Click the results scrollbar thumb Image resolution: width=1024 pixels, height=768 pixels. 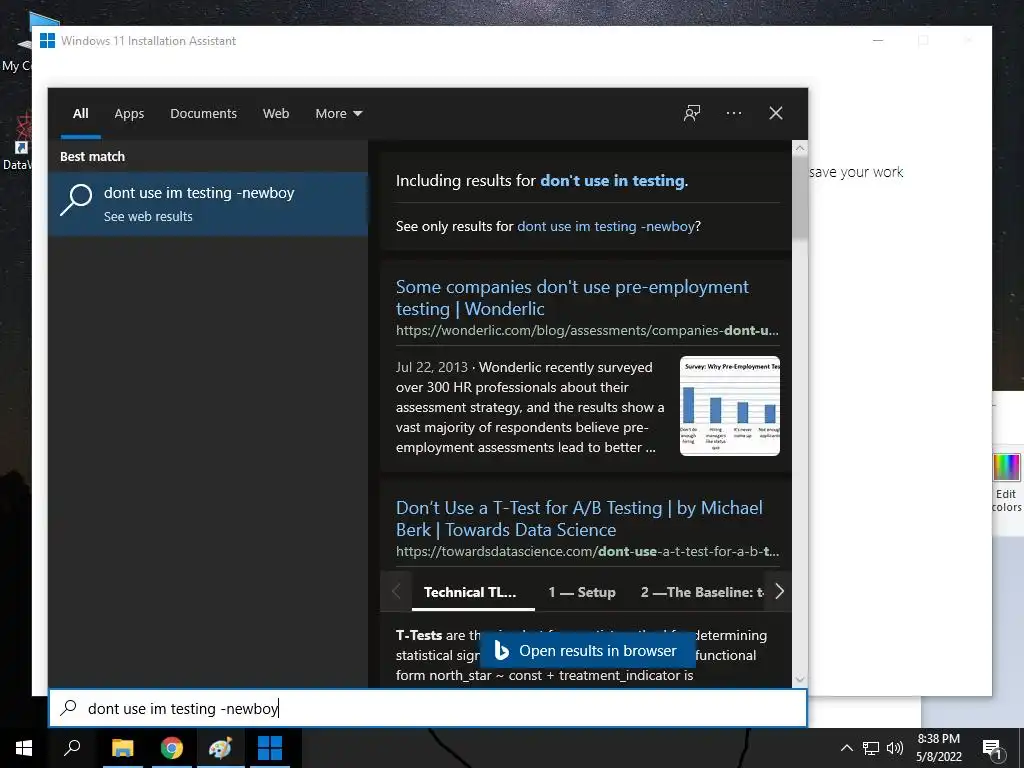tap(799, 199)
